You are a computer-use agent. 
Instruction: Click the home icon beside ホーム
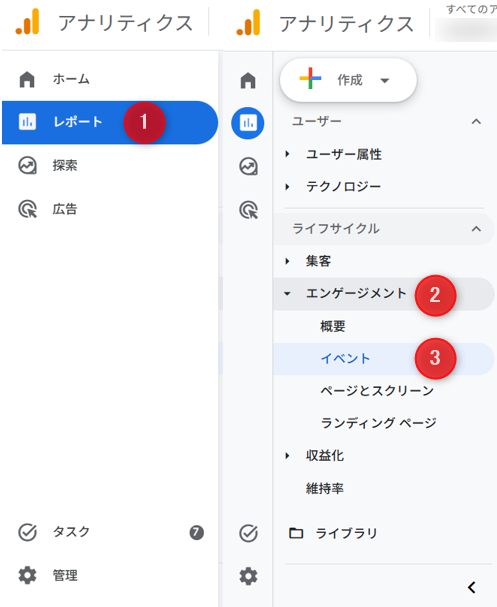click(x=27, y=79)
